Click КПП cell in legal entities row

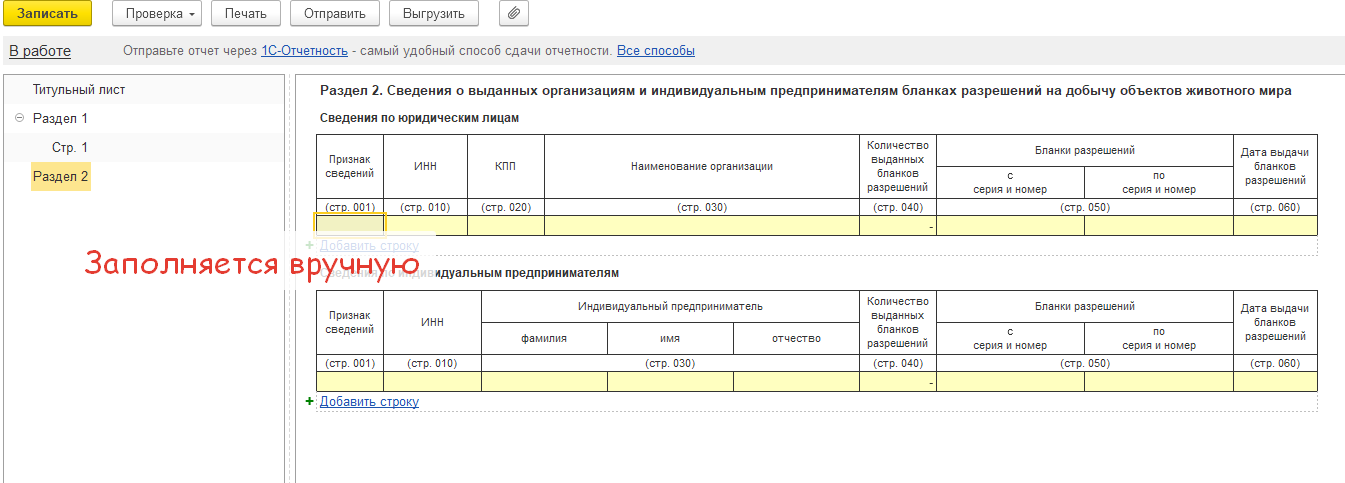tap(505, 225)
